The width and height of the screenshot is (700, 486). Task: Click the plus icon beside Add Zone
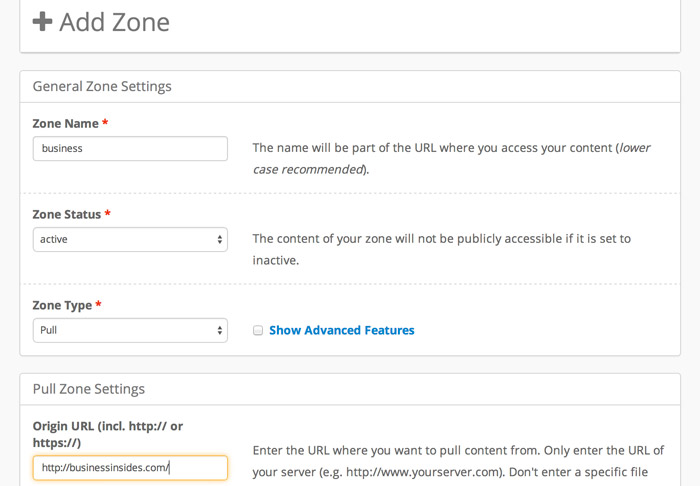[42, 22]
